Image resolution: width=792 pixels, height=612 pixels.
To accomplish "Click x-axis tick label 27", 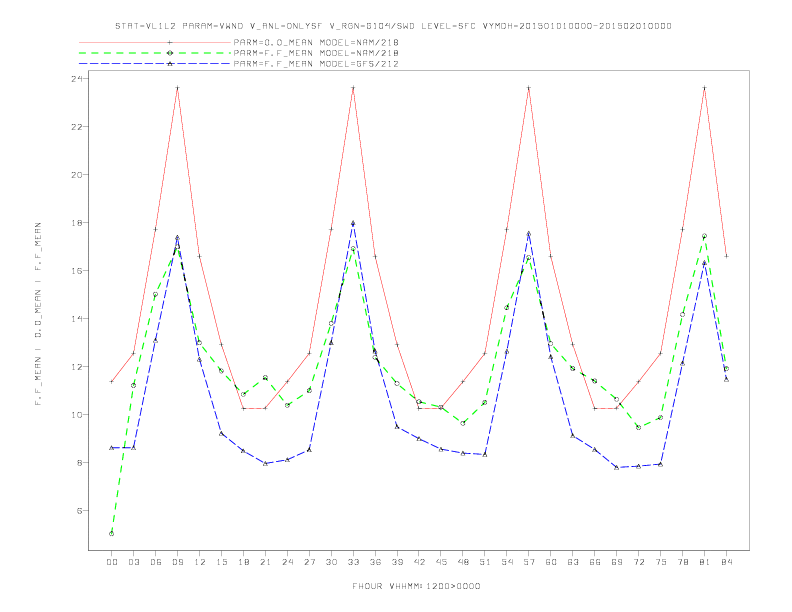I will click(309, 562).
